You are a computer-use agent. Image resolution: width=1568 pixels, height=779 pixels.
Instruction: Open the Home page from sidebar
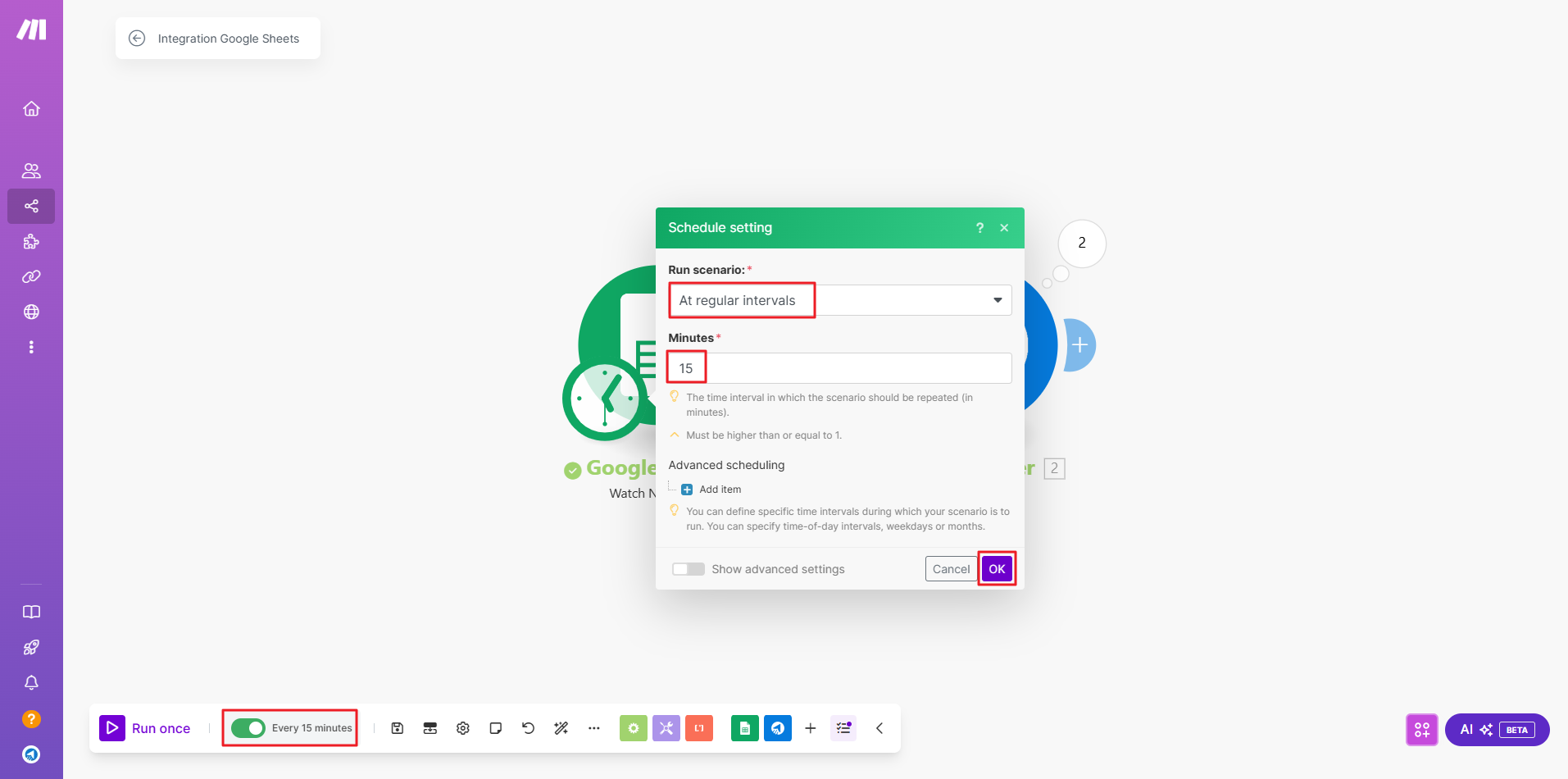(x=31, y=109)
